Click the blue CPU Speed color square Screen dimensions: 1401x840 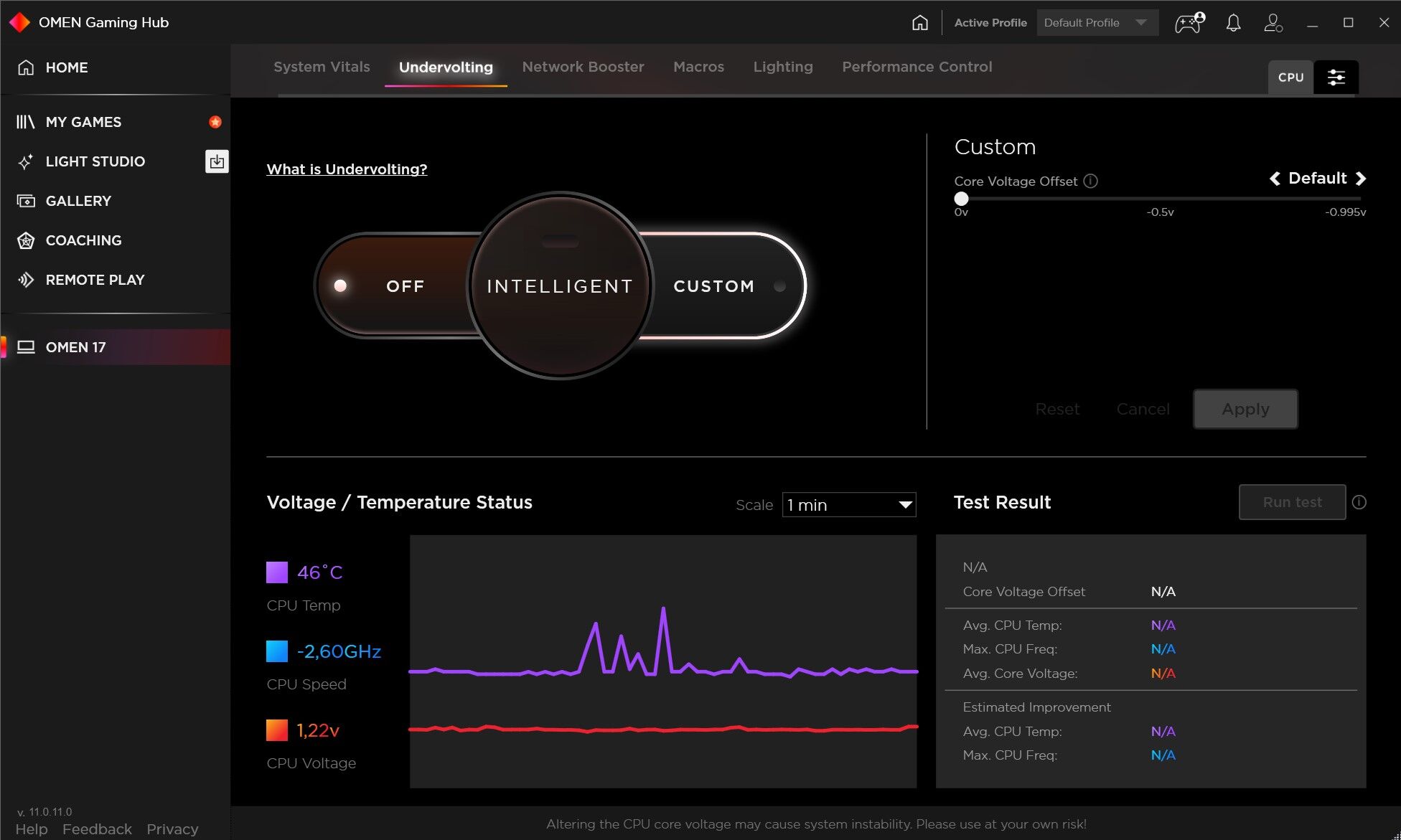[x=277, y=651]
